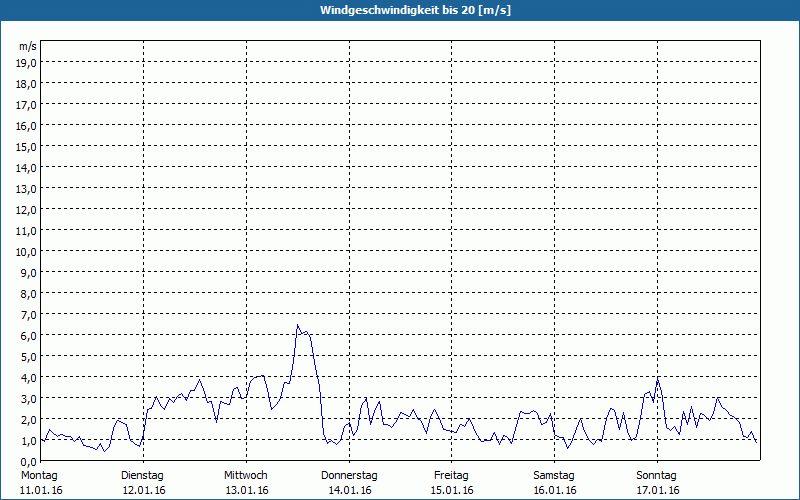Select the '5,0' y-axis value
Image resolution: width=800 pixels, height=500 pixels.
pyautogui.click(x=29, y=357)
